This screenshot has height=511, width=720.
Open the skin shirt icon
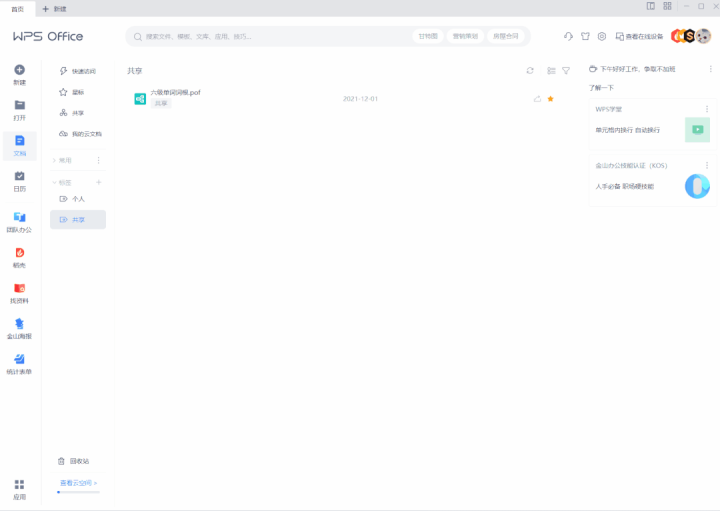tap(585, 36)
